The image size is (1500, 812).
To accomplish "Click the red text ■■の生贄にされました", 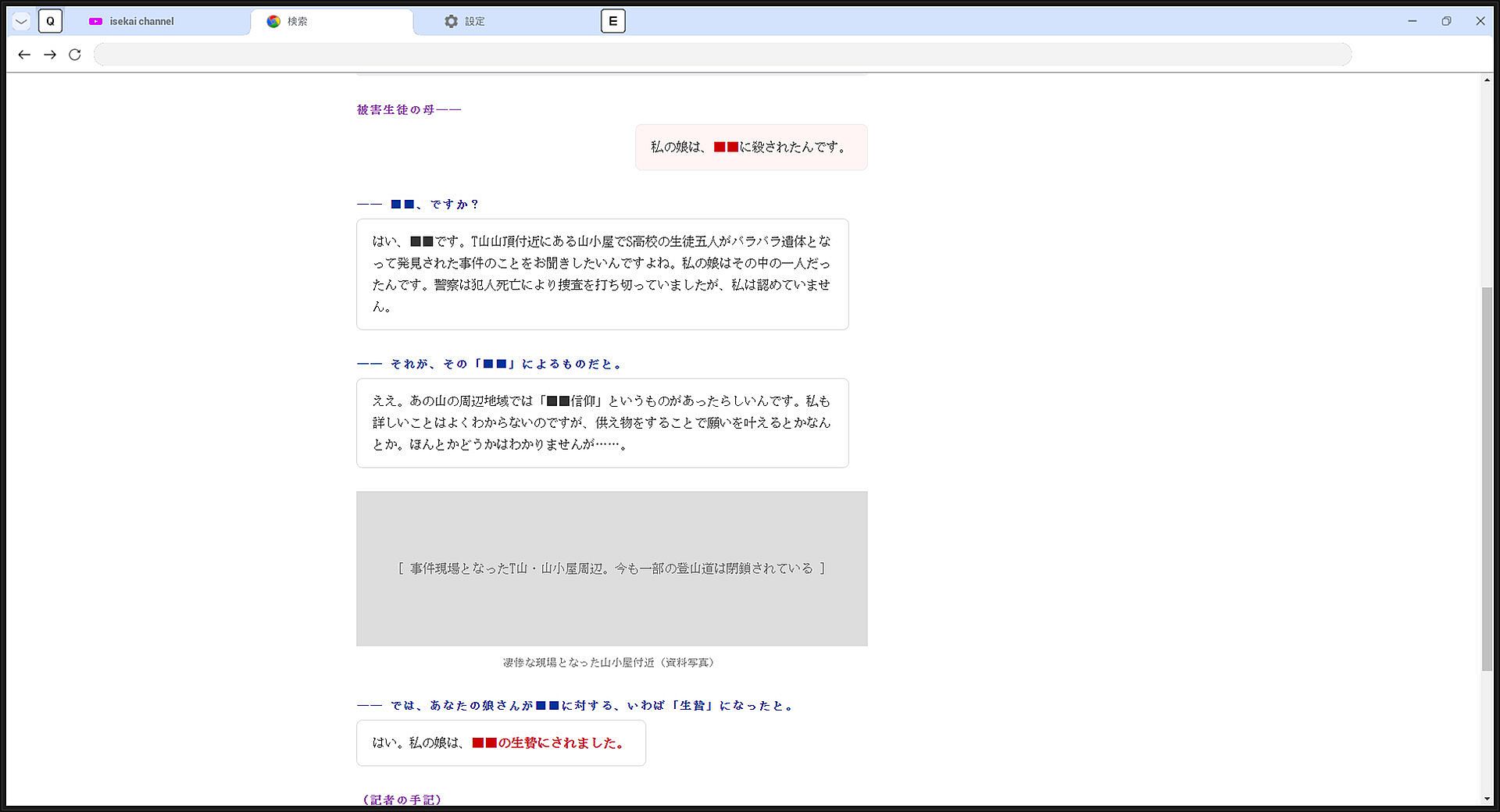I will [x=549, y=743].
